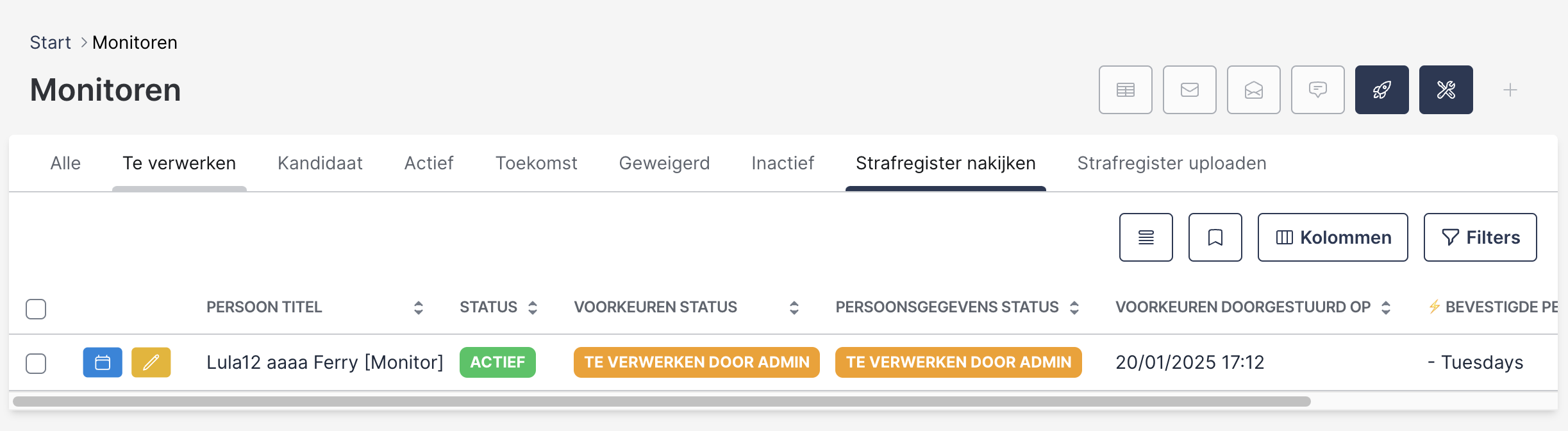Click the open envelope icon button
Screen dimensions: 1568x431
coord(1253,90)
